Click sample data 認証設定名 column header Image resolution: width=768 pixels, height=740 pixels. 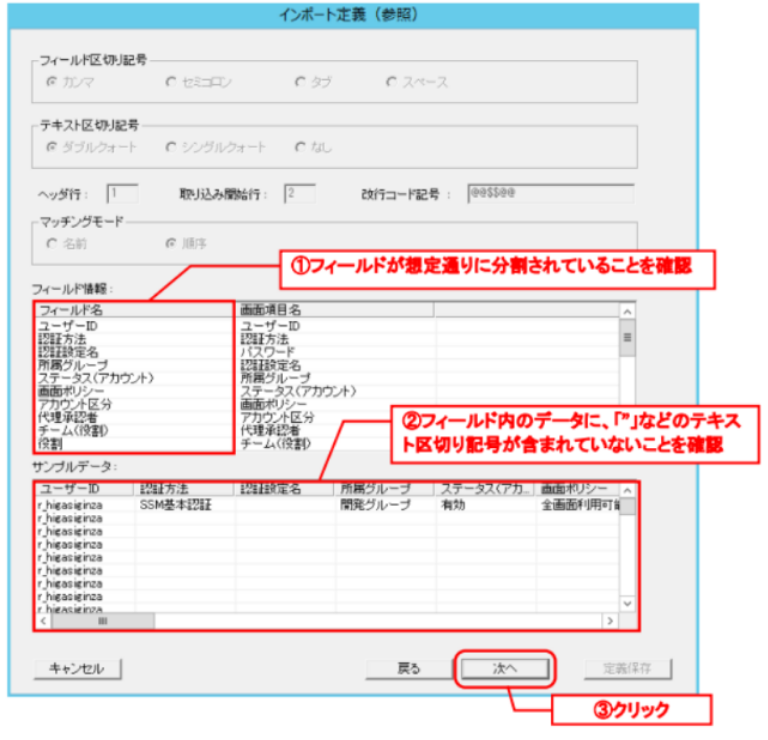click(285, 489)
